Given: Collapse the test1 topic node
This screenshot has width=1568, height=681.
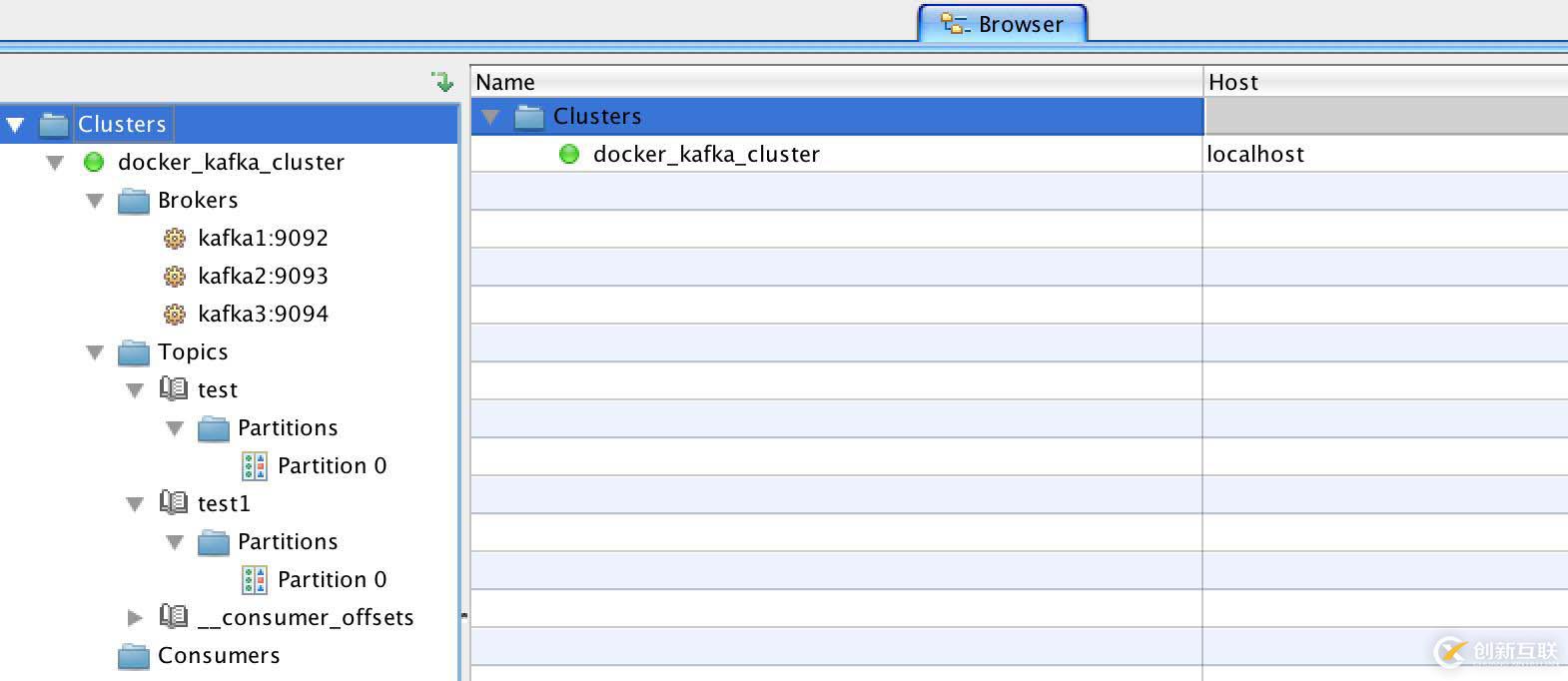Looking at the screenshot, I should click(135, 504).
